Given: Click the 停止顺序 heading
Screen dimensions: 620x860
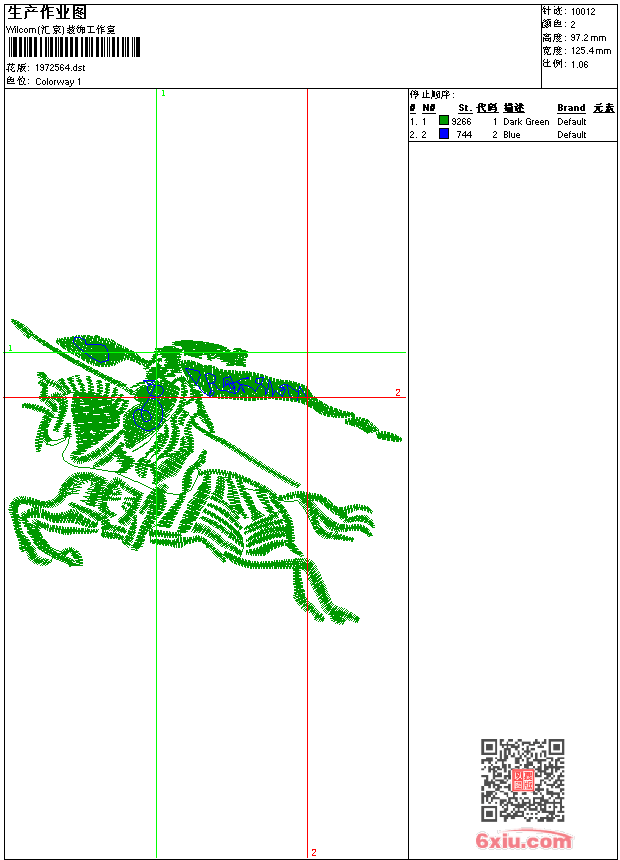Looking at the screenshot, I should tap(432, 95).
